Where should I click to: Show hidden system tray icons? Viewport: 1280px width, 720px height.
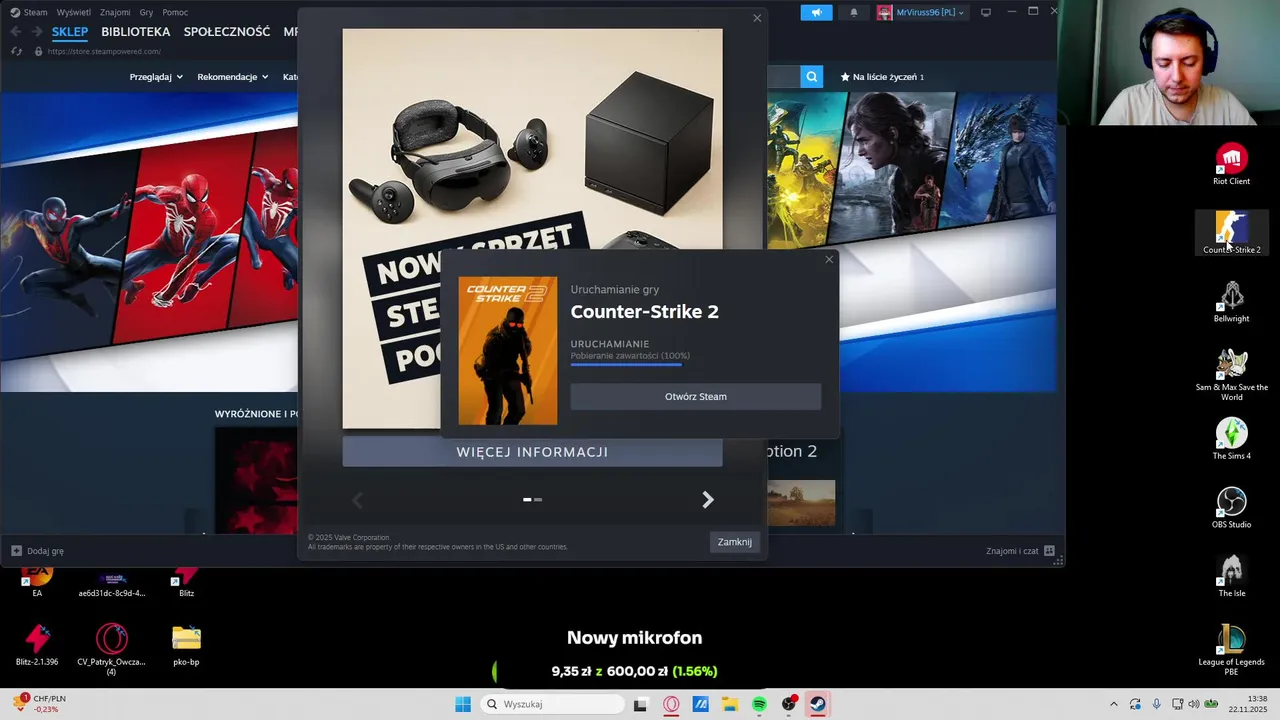[1113, 704]
